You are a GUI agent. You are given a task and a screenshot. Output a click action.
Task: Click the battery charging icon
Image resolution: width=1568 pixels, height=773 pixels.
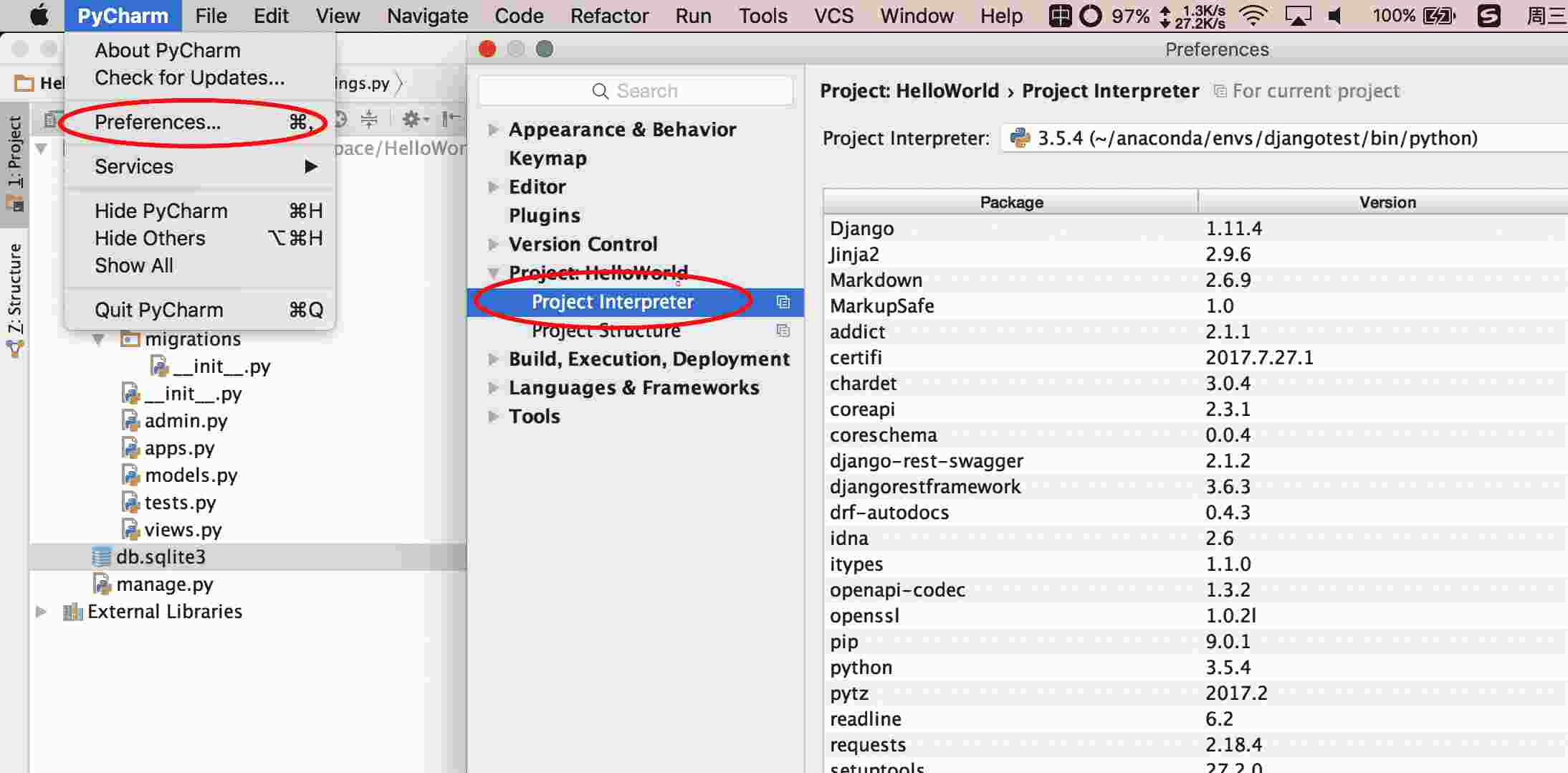(x=1438, y=16)
